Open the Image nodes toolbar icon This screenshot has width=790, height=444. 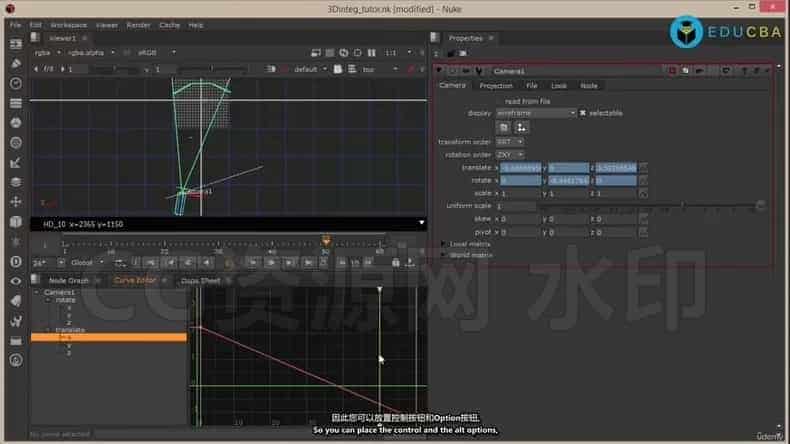(16, 44)
